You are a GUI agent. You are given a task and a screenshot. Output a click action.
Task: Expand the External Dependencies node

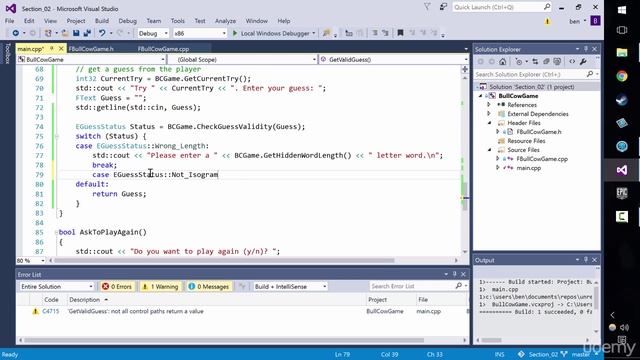pyautogui.click(x=489, y=114)
